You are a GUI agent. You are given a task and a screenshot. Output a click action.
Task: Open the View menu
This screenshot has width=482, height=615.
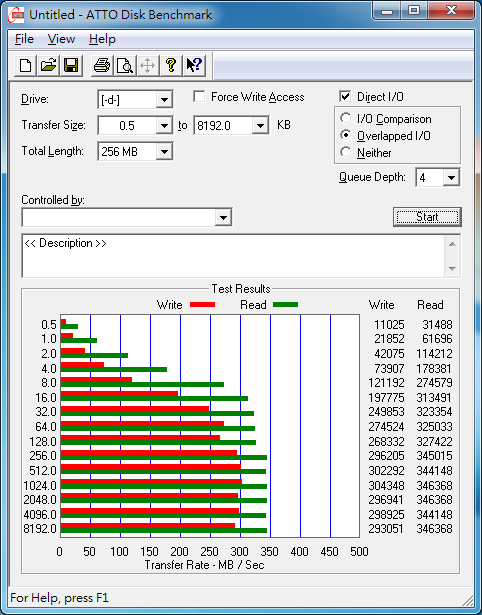(61, 39)
